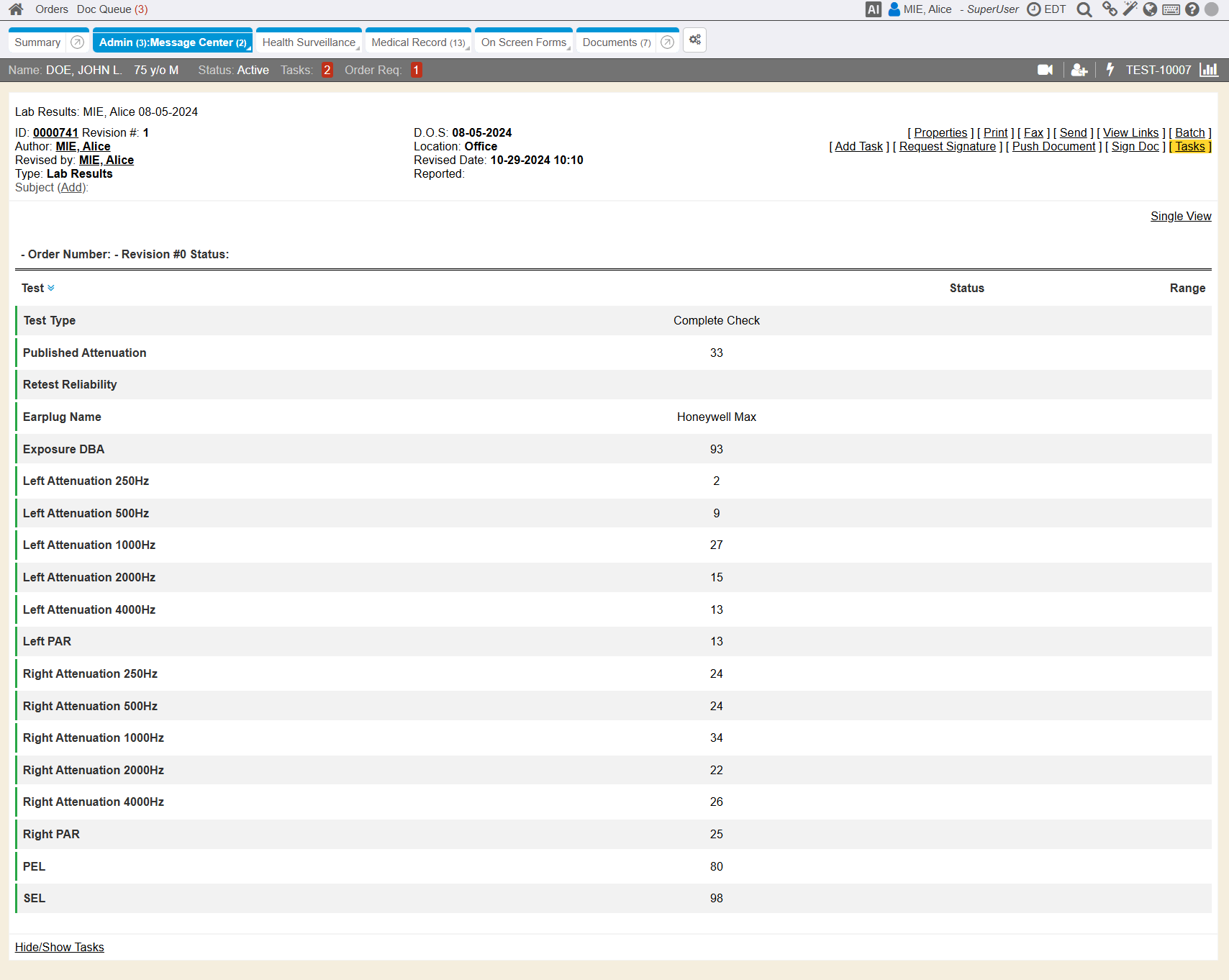Toggle the Hide/Show Tasks link

click(60, 947)
